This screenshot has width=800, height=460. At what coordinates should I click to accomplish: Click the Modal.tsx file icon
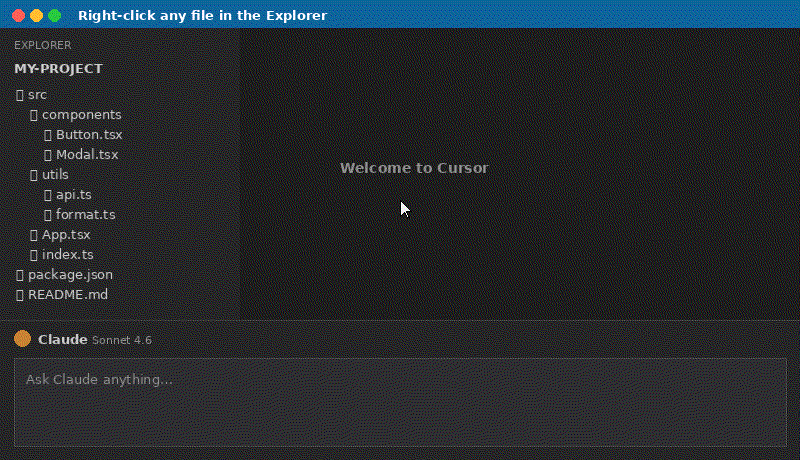point(47,155)
